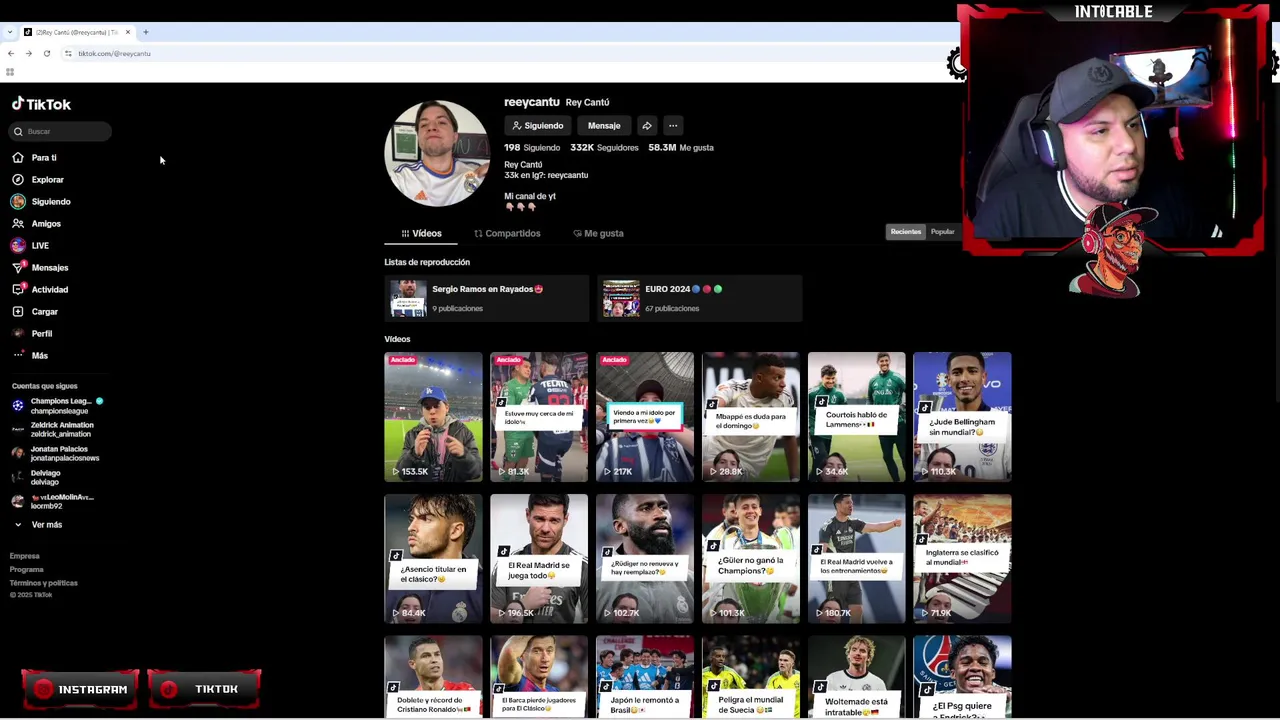Open Sergio Ramos en Rayados playlist
Screen dimensions: 1280x720
coord(487,298)
